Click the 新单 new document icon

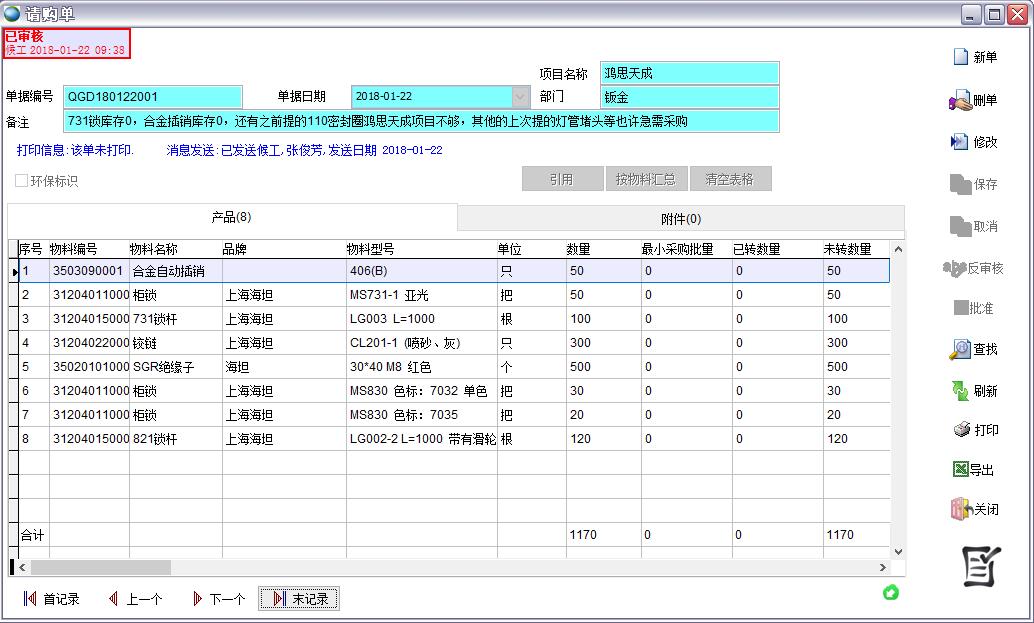[x=961, y=57]
